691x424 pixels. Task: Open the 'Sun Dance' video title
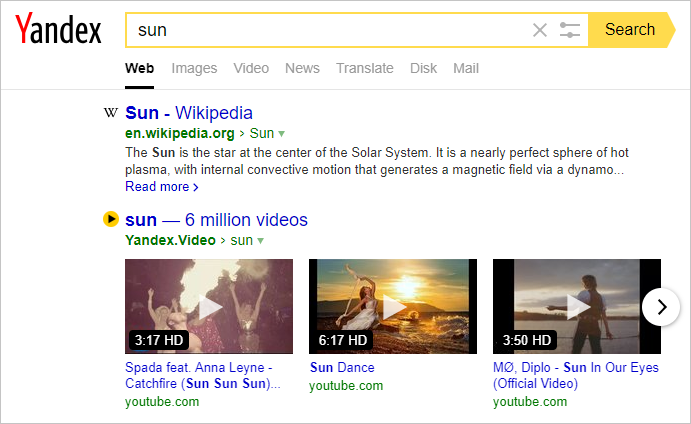click(342, 367)
